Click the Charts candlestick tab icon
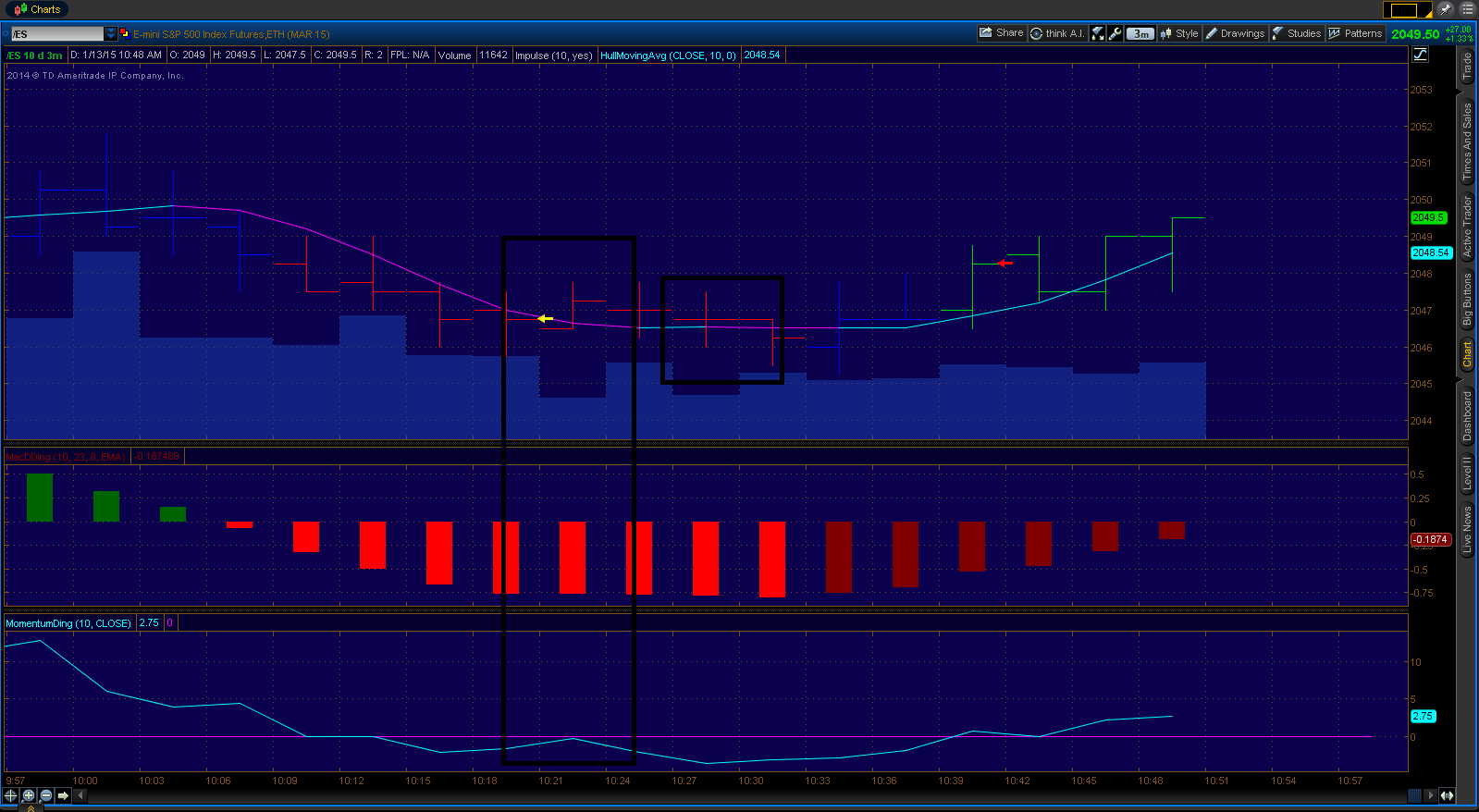 (x=20, y=9)
